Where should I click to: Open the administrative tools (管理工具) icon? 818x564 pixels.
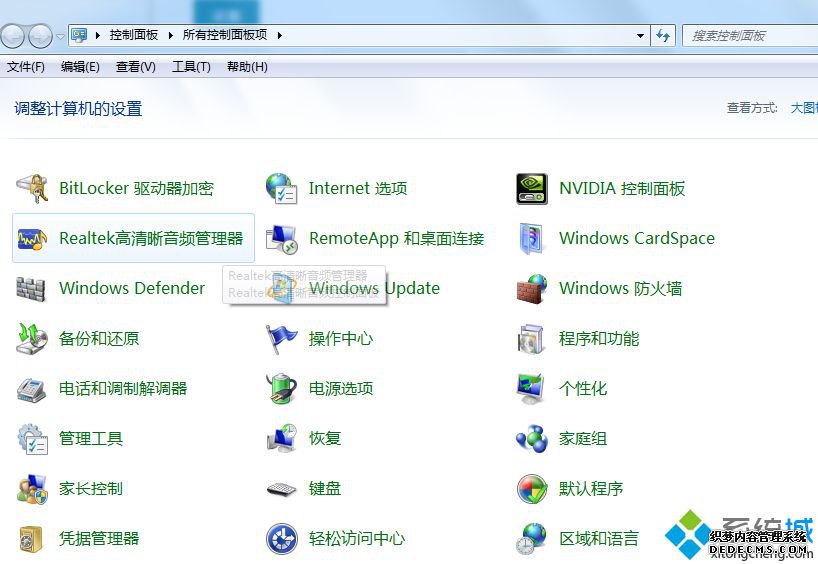(32, 439)
